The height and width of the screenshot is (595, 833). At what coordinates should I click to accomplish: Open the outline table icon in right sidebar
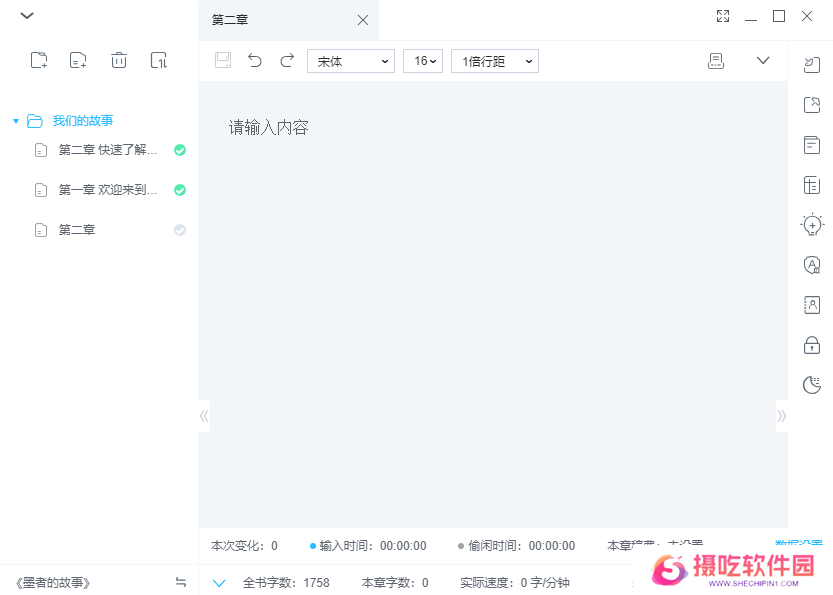point(812,185)
